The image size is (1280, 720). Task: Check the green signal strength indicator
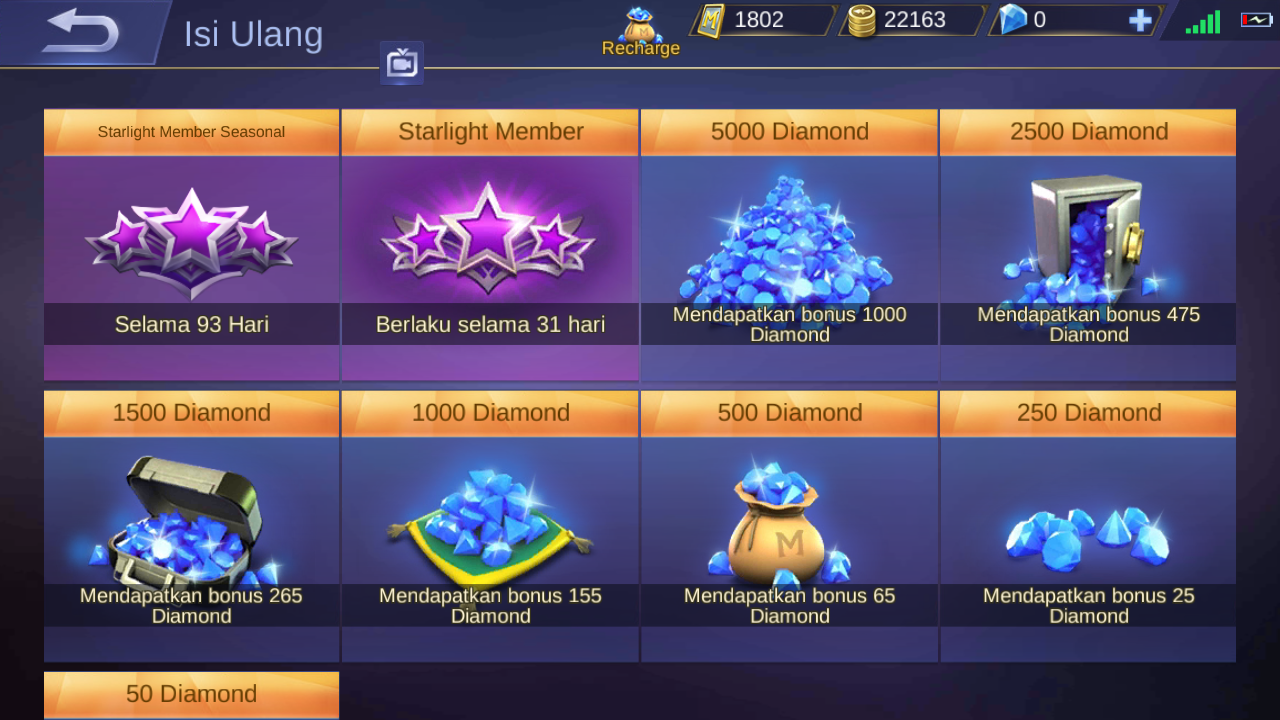pyautogui.click(x=1203, y=22)
